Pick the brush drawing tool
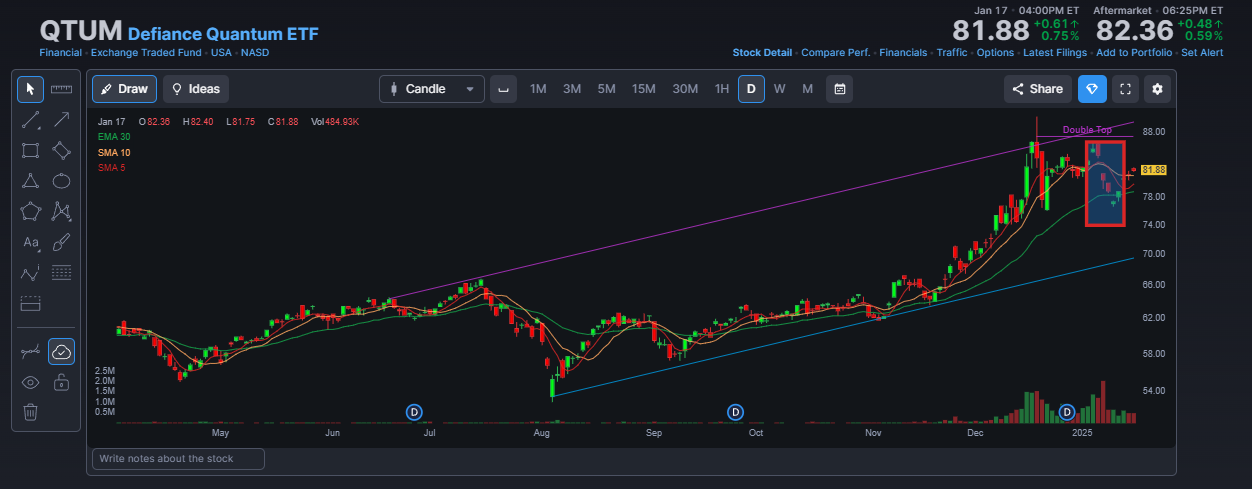This screenshot has width=1252, height=489. pyautogui.click(x=61, y=242)
